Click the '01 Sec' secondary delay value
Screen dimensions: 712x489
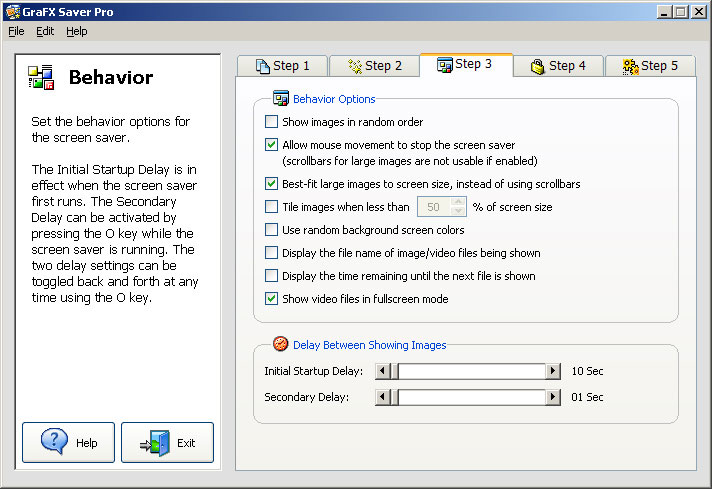pyautogui.click(x=587, y=397)
